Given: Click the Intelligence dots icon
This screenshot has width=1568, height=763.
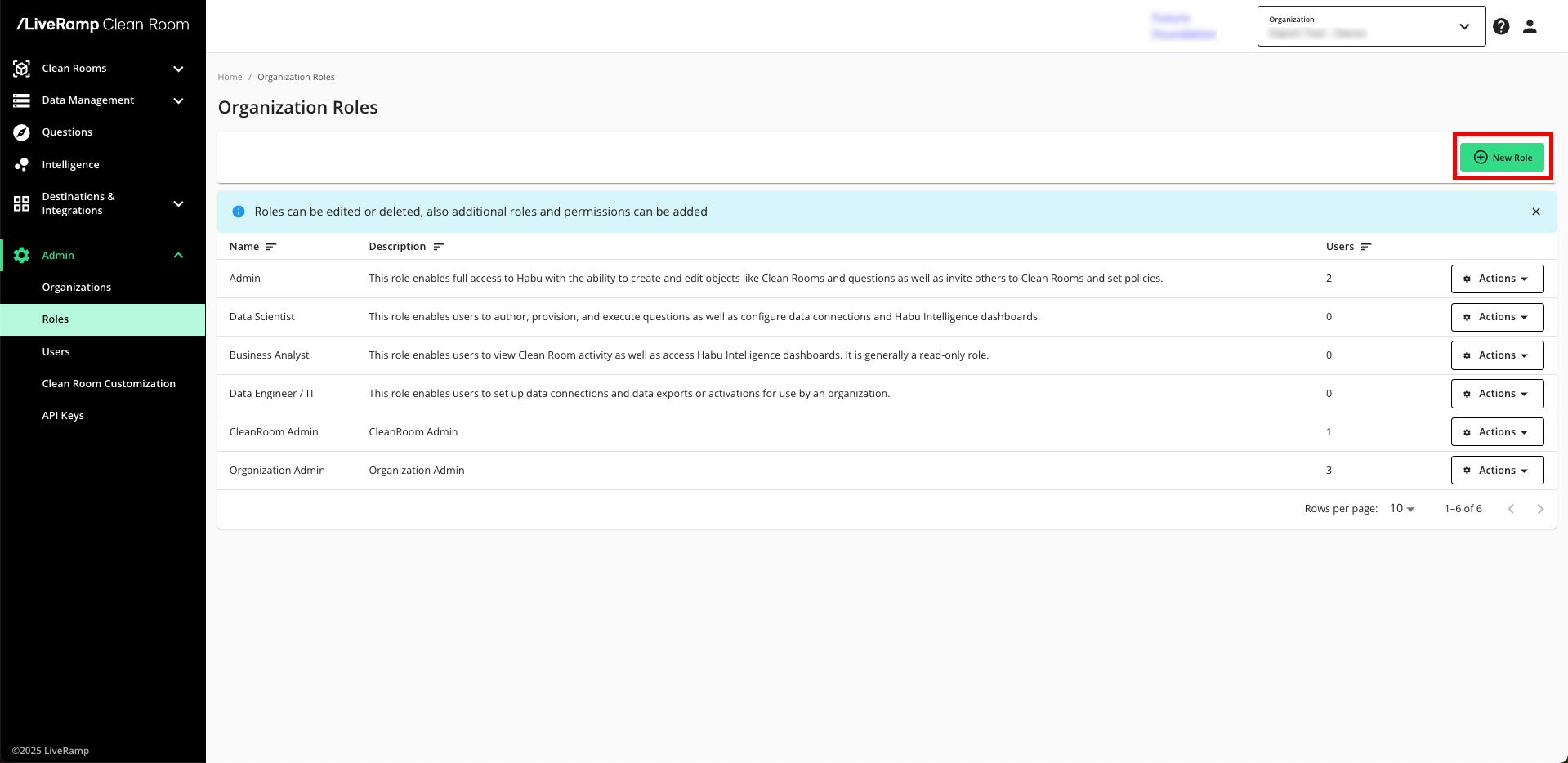Looking at the screenshot, I should pyautogui.click(x=22, y=165).
